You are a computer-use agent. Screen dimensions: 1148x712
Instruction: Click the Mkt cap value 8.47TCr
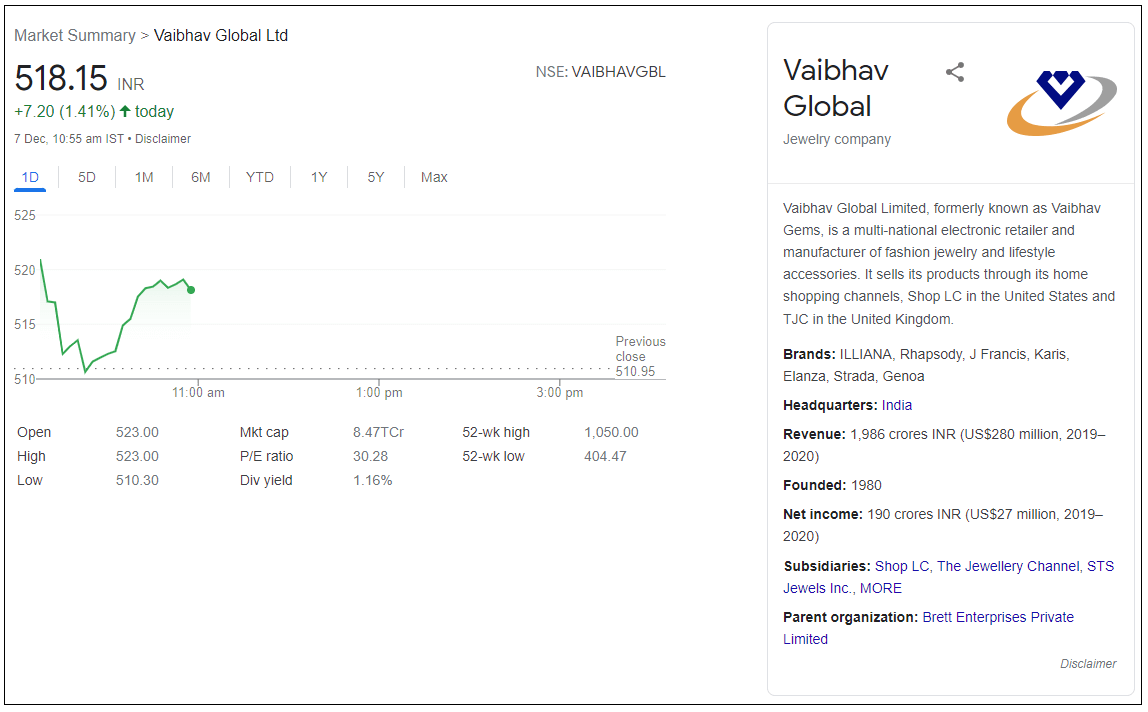tap(379, 432)
